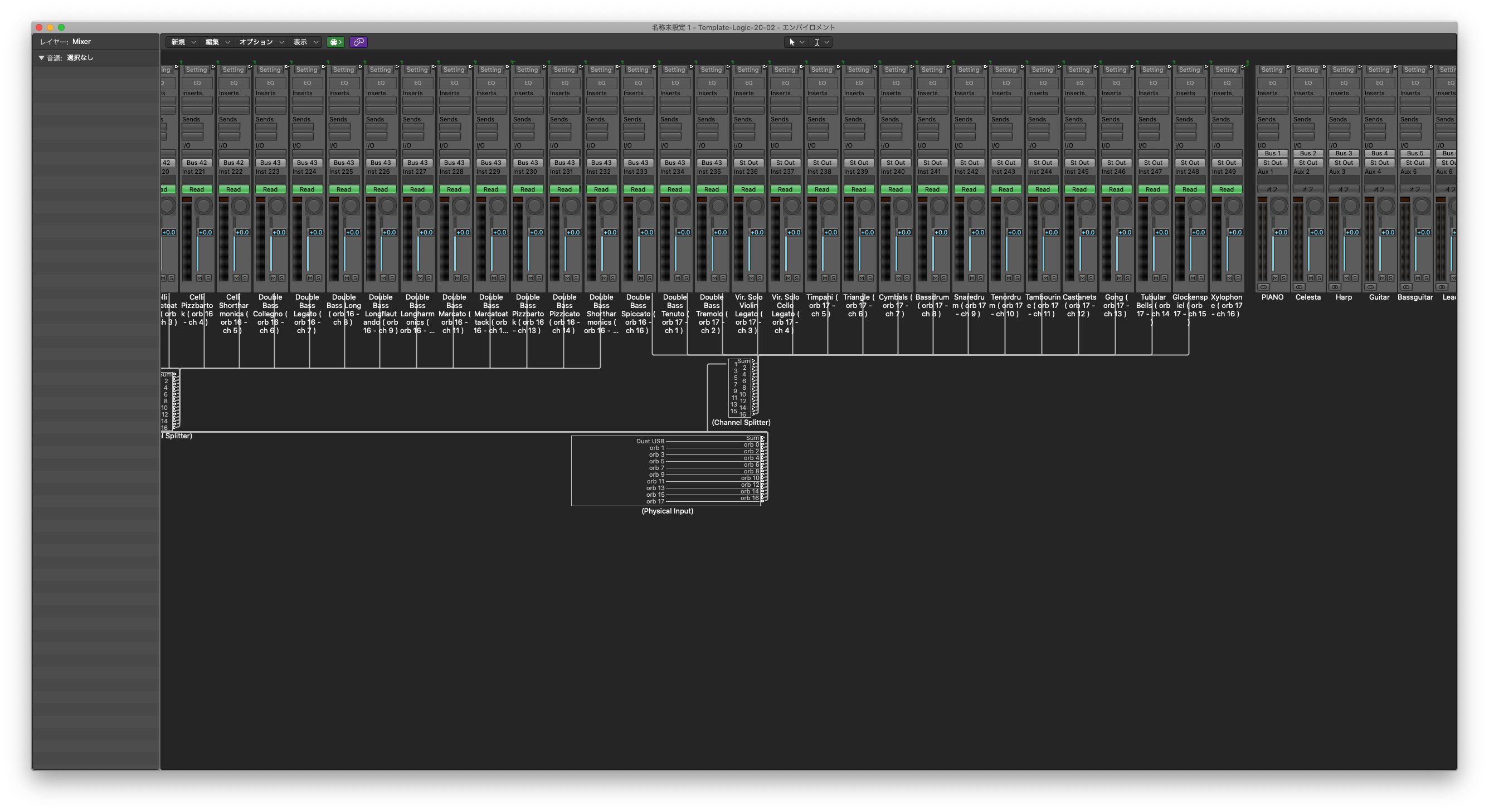This screenshot has width=1489, height=812.
Task: Mute the Xylophone channel strip
Action: [1229, 278]
